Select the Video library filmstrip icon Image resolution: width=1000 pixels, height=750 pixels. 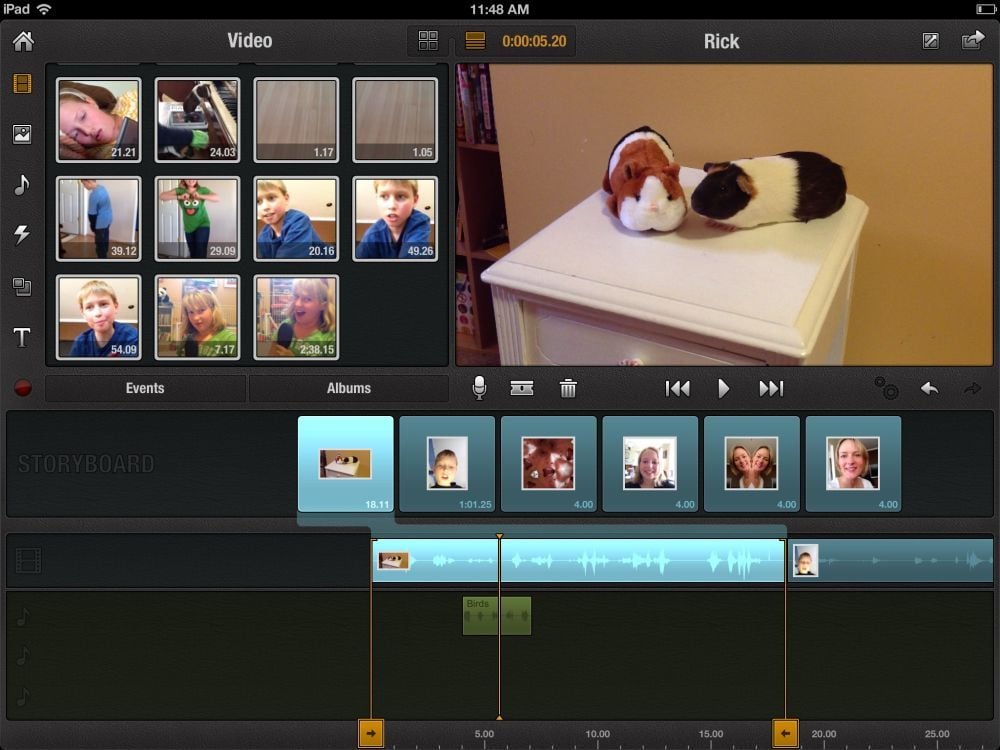[x=22, y=84]
